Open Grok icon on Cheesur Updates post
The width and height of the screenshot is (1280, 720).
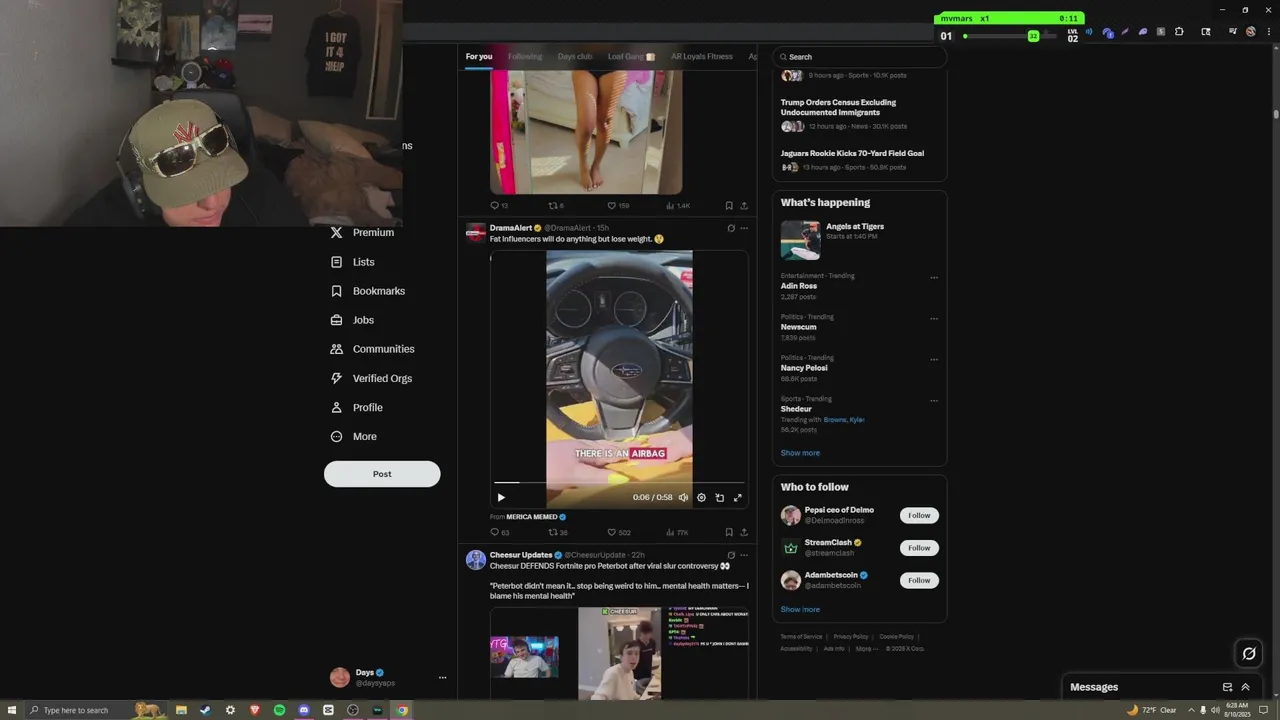click(731, 555)
